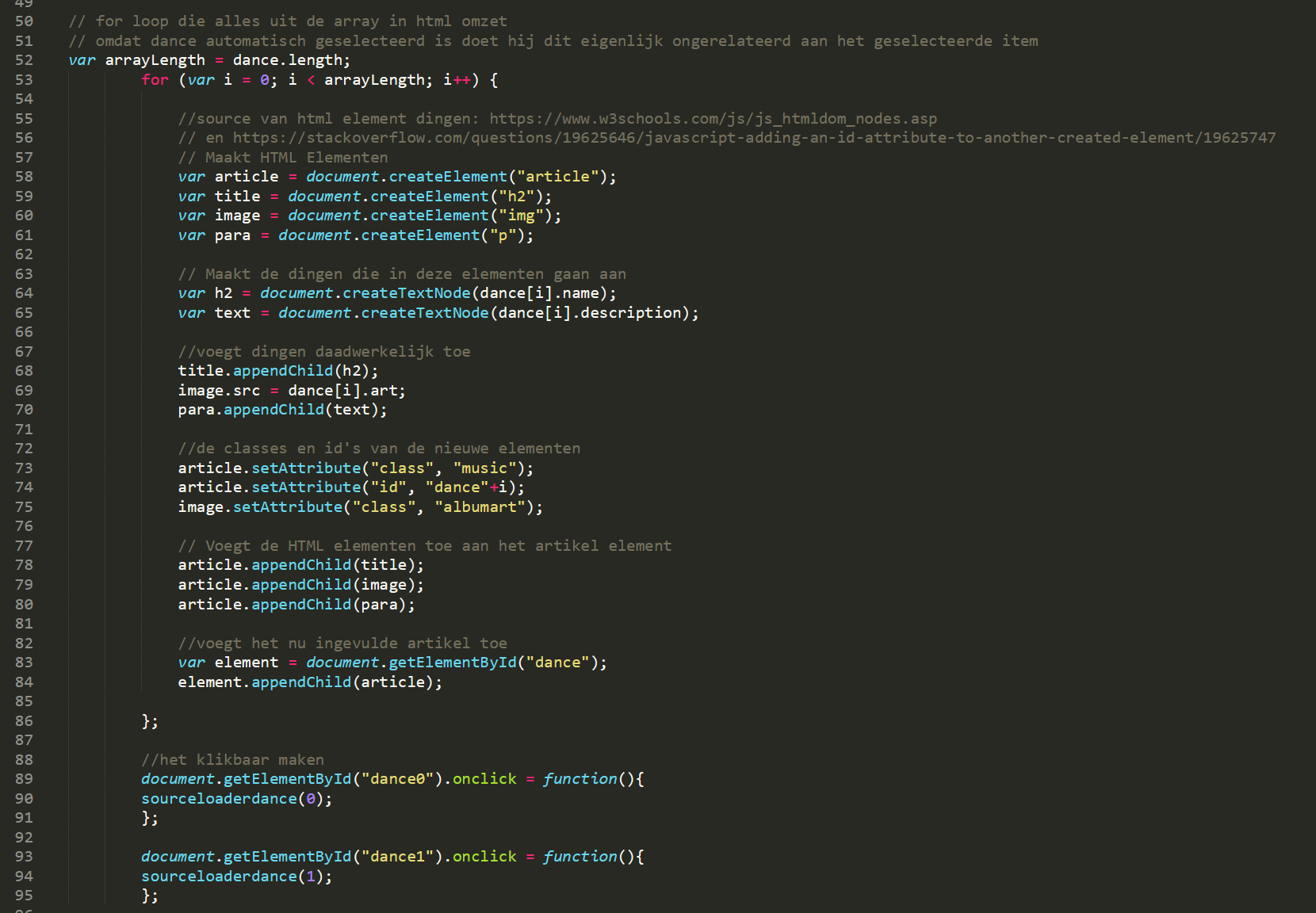Click the 'arrayLength' variable declaration on line 52
This screenshot has height=913, width=1316.
155,60
